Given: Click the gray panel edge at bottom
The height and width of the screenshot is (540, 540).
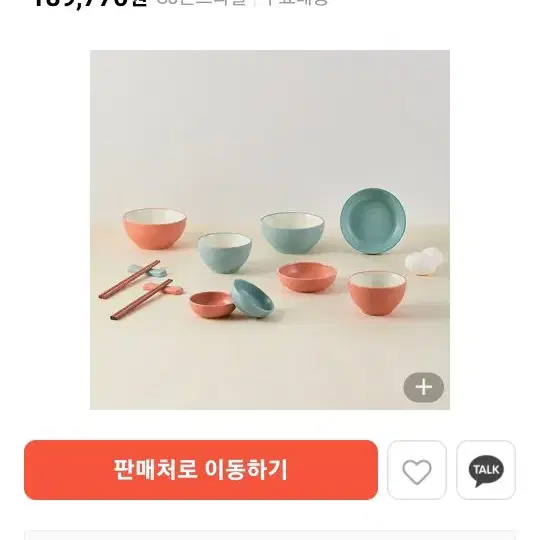Looking at the screenshot, I should point(270,537).
